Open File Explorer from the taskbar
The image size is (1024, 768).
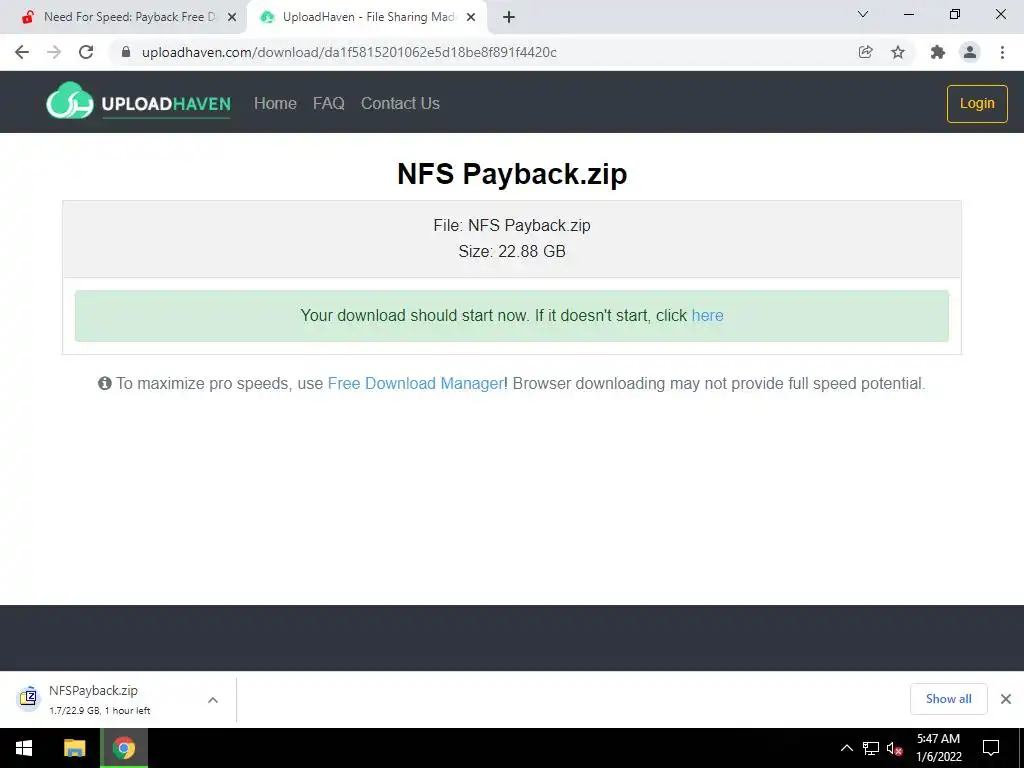click(74, 748)
